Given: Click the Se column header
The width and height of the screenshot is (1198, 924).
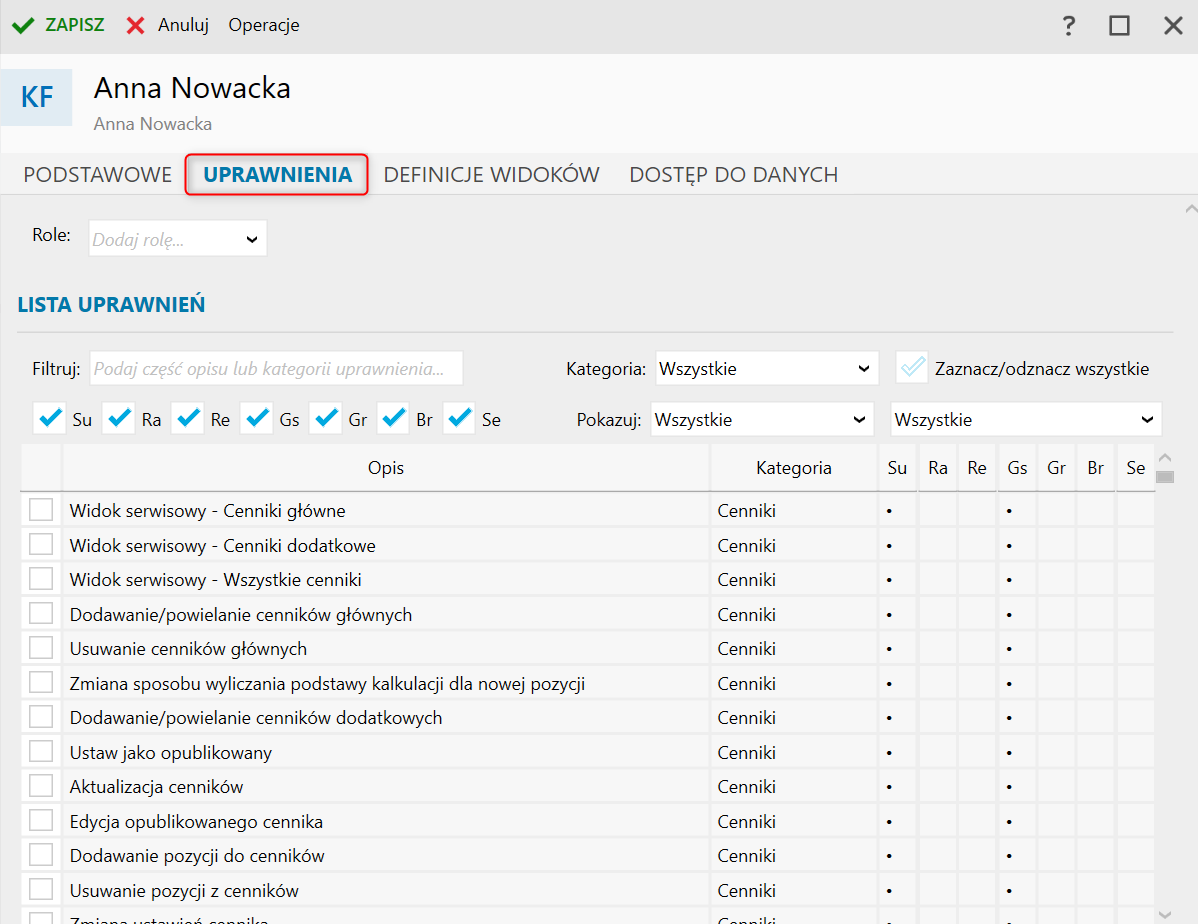Looking at the screenshot, I should (1135, 468).
